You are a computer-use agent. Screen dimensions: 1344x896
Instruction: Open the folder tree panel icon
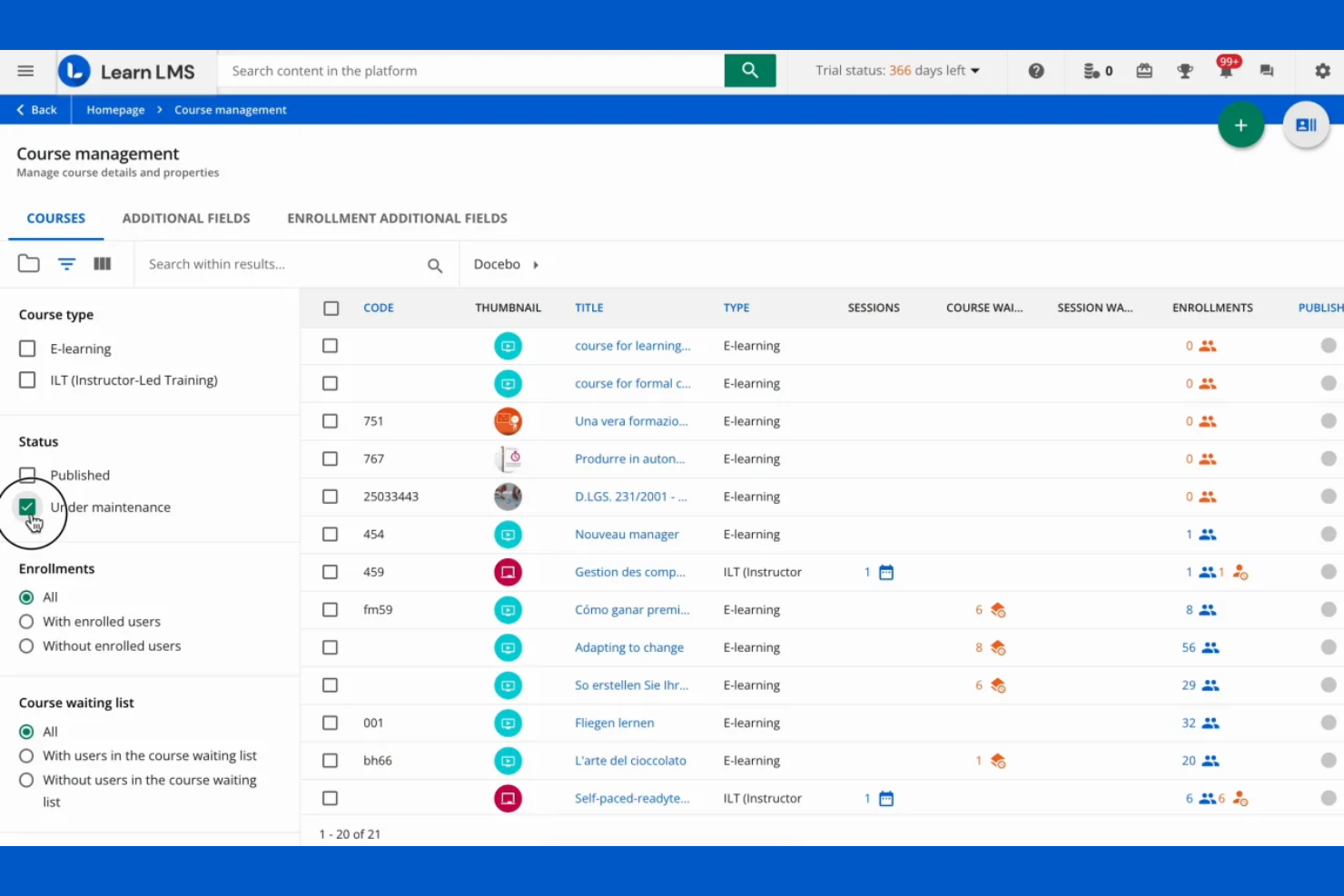pos(29,264)
